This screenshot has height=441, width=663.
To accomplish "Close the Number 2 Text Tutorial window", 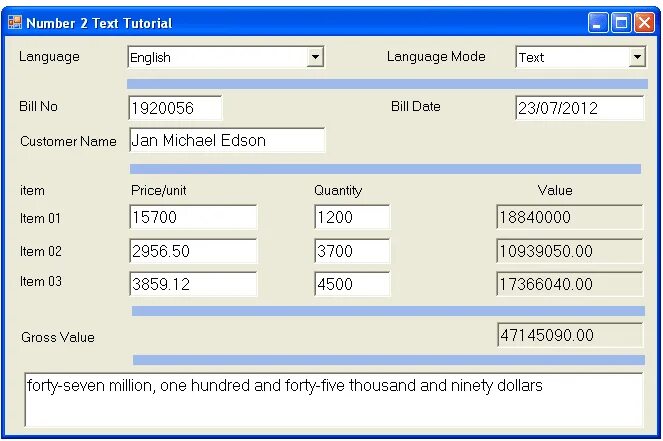I will 644,22.
